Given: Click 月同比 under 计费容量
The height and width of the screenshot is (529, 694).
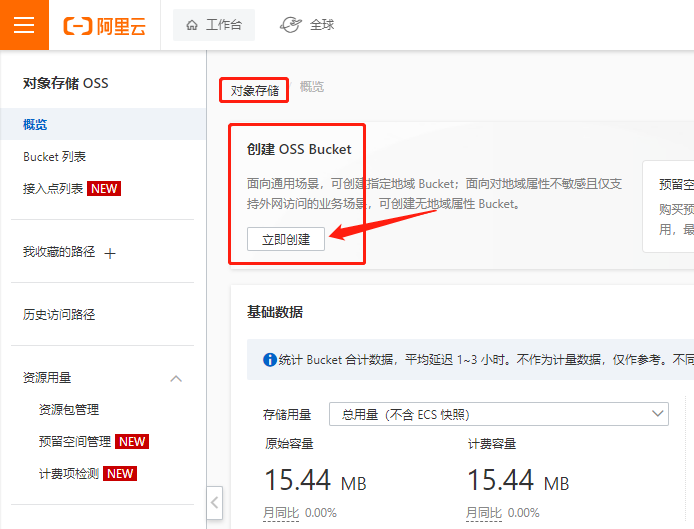Looking at the screenshot, I should [x=484, y=513].
